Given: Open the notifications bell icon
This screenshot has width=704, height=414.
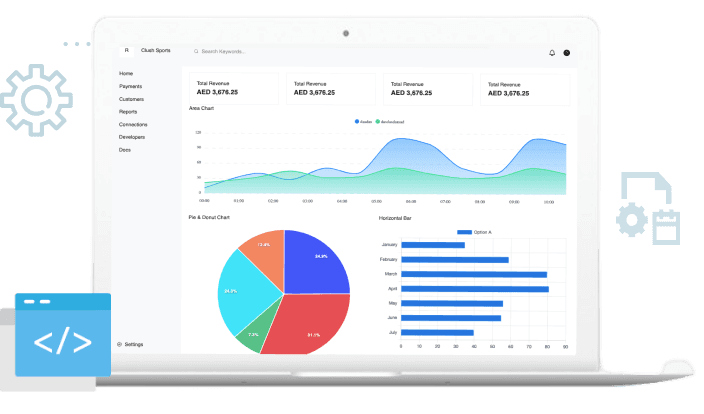Looking at the screenshot, I should 552,53.
